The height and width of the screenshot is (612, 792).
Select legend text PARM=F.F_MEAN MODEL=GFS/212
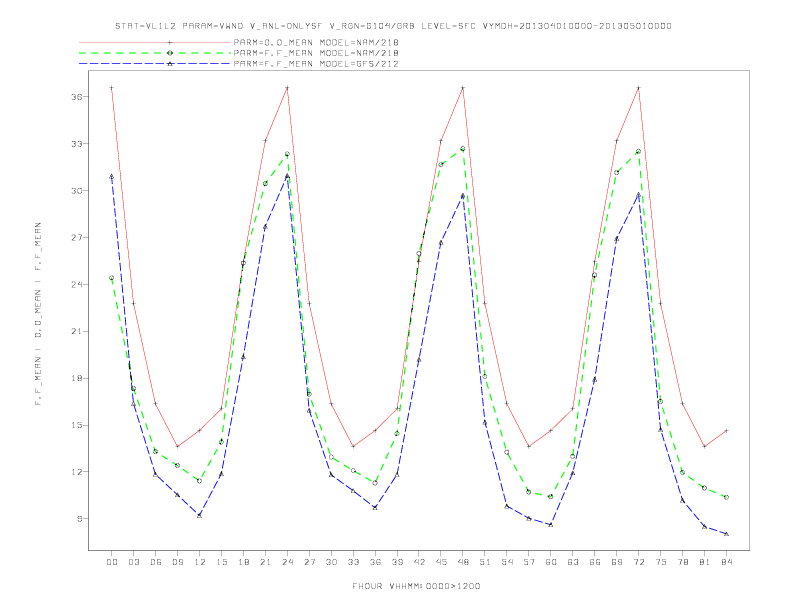316,64
